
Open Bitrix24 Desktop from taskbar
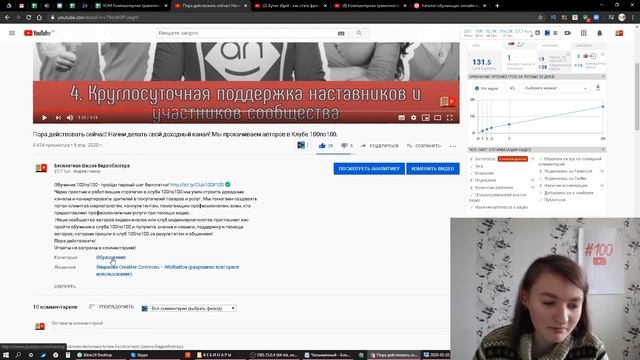click(x=95, y=355)
